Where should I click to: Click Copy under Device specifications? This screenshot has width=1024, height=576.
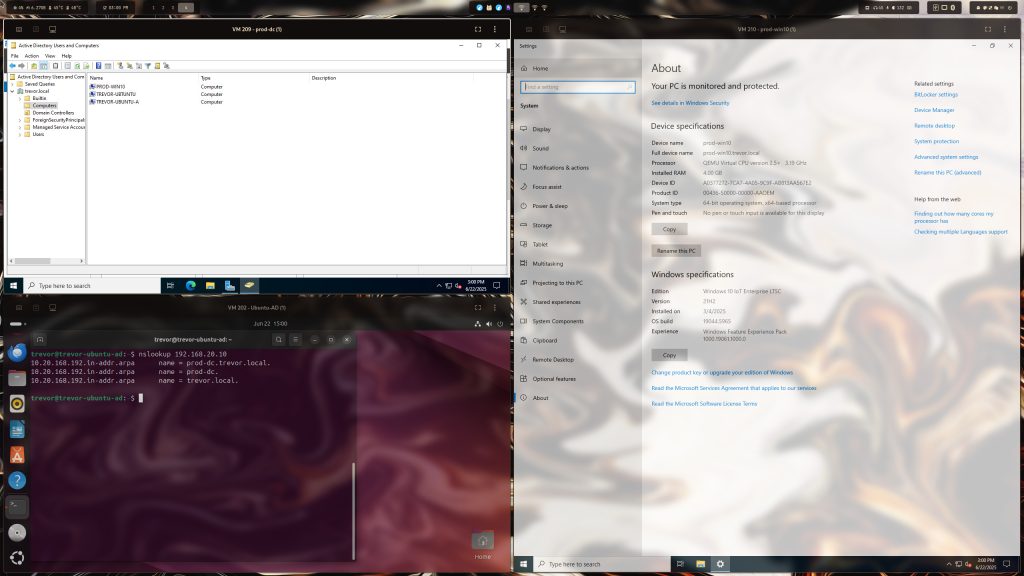669,229
